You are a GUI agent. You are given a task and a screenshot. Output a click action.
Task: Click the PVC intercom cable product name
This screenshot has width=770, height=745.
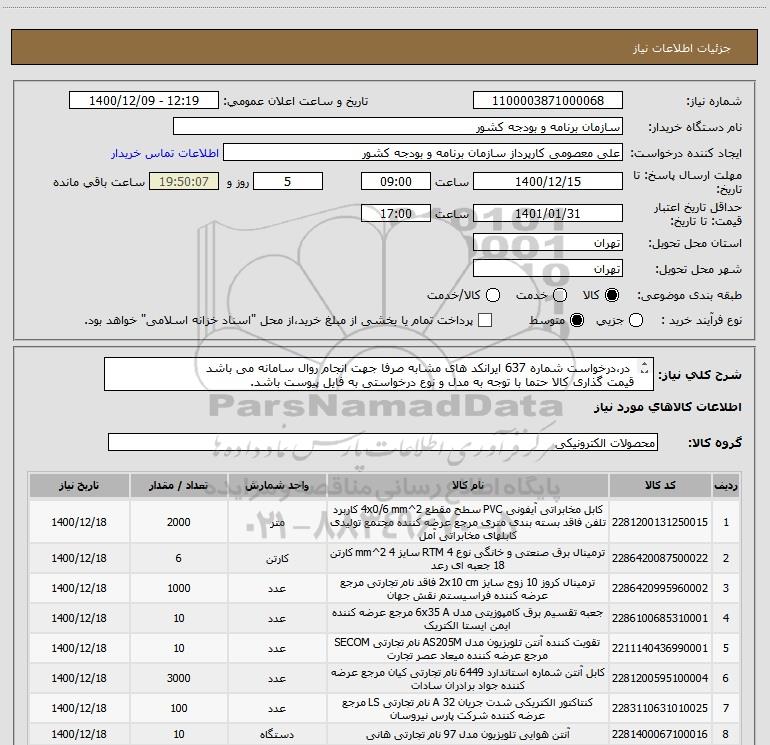point(468,522)
